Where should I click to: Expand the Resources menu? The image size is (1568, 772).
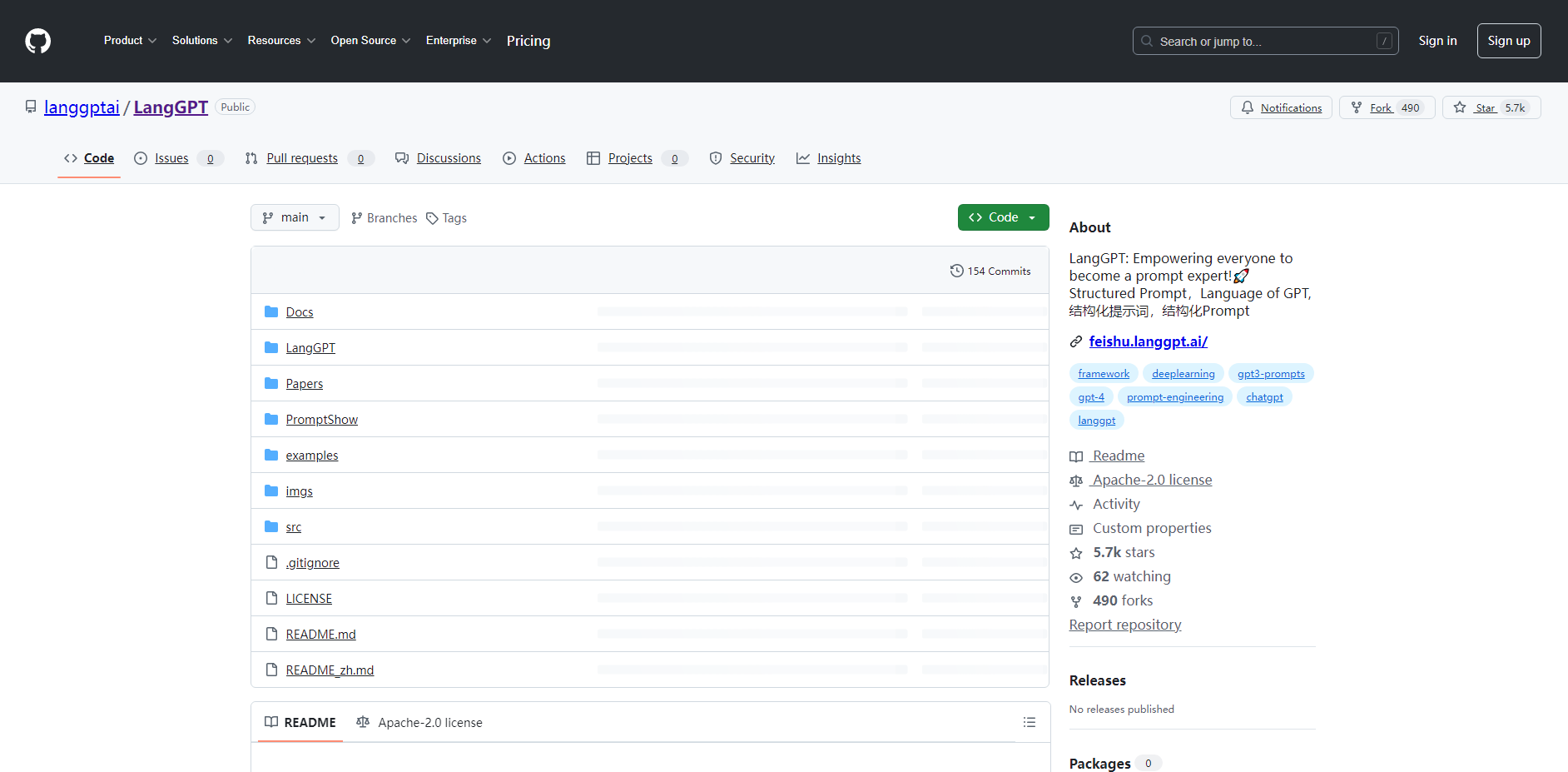point(281,41)
